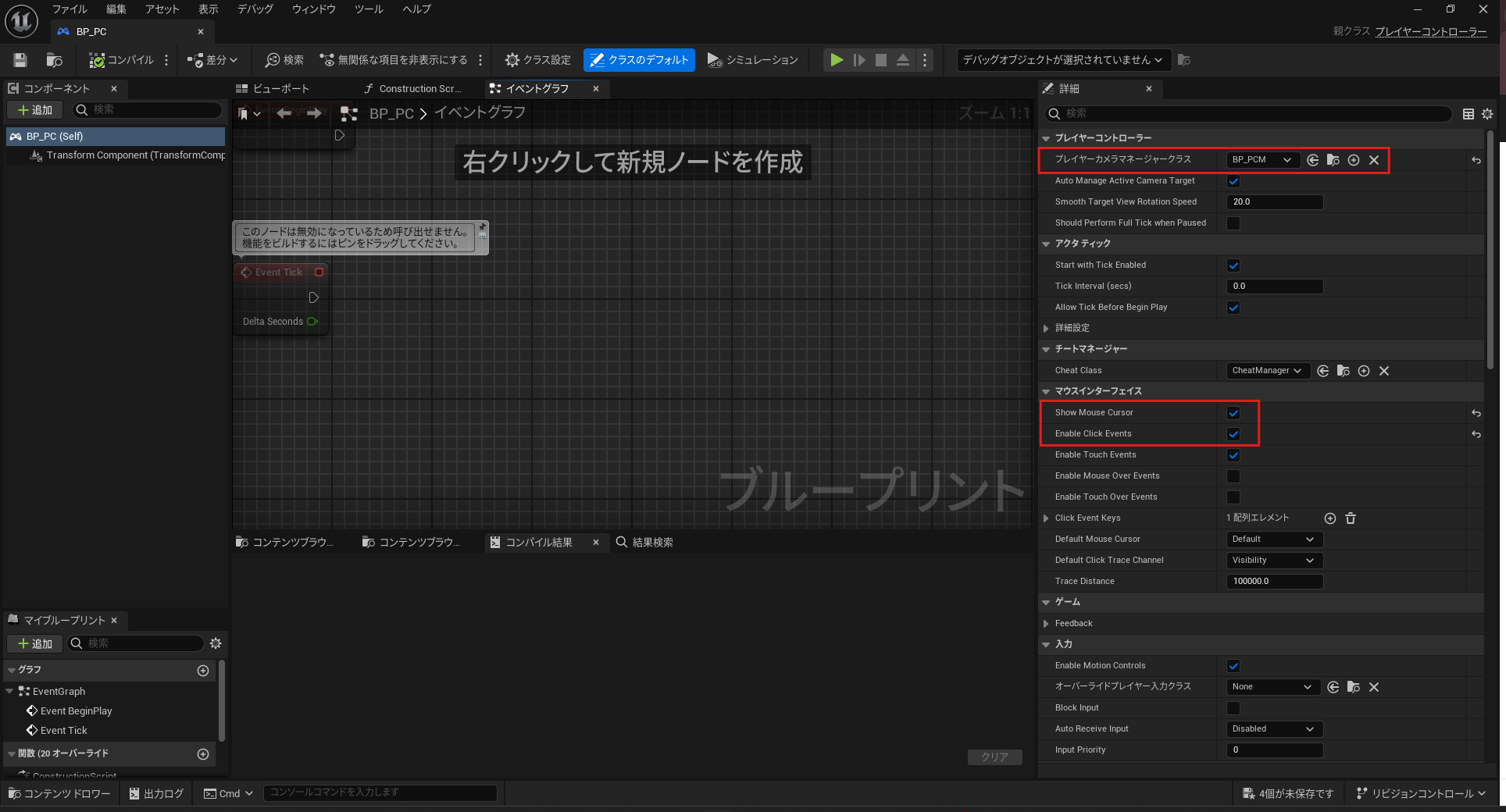Open the ウィンドウ menu
Image resolution: width=1506 pixels, height=812 pixels.
click(313, 9)
